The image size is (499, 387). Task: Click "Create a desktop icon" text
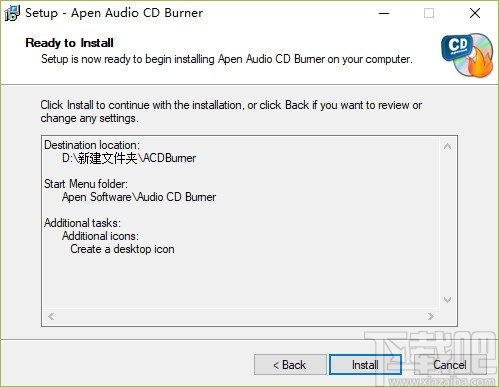click(x=122, y=249)
